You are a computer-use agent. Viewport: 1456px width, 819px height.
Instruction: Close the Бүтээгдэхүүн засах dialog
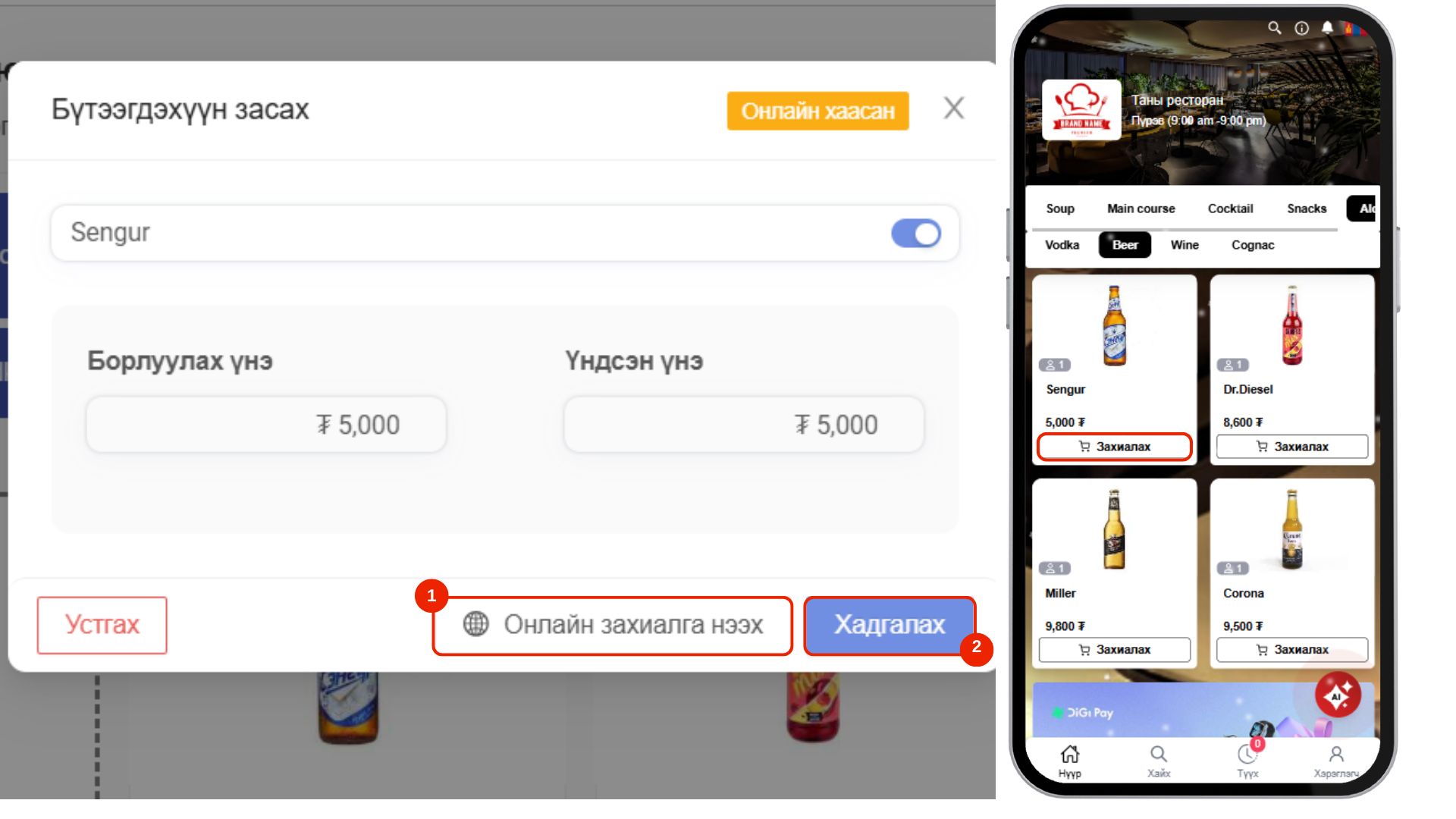(954, 108)
